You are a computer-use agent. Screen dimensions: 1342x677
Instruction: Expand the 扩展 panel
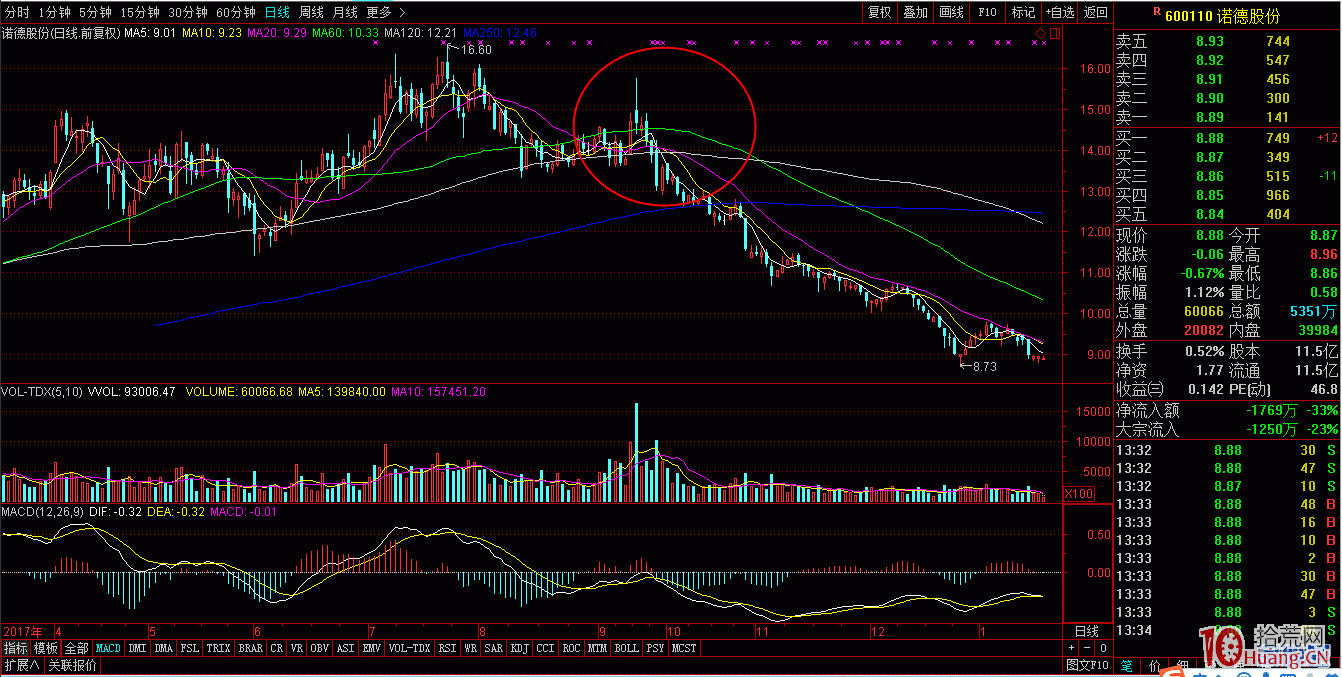pyautogui.click(x=20, y=665)
